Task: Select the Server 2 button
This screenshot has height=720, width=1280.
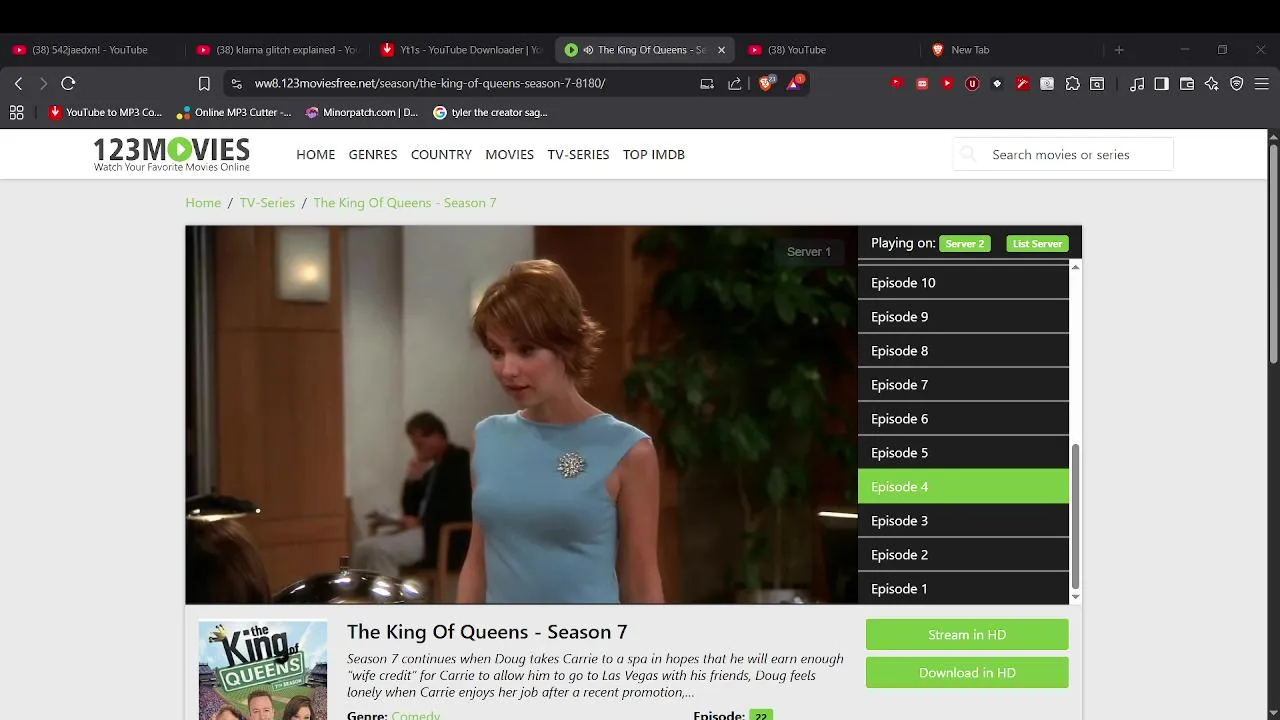Action: pos(965,244)
